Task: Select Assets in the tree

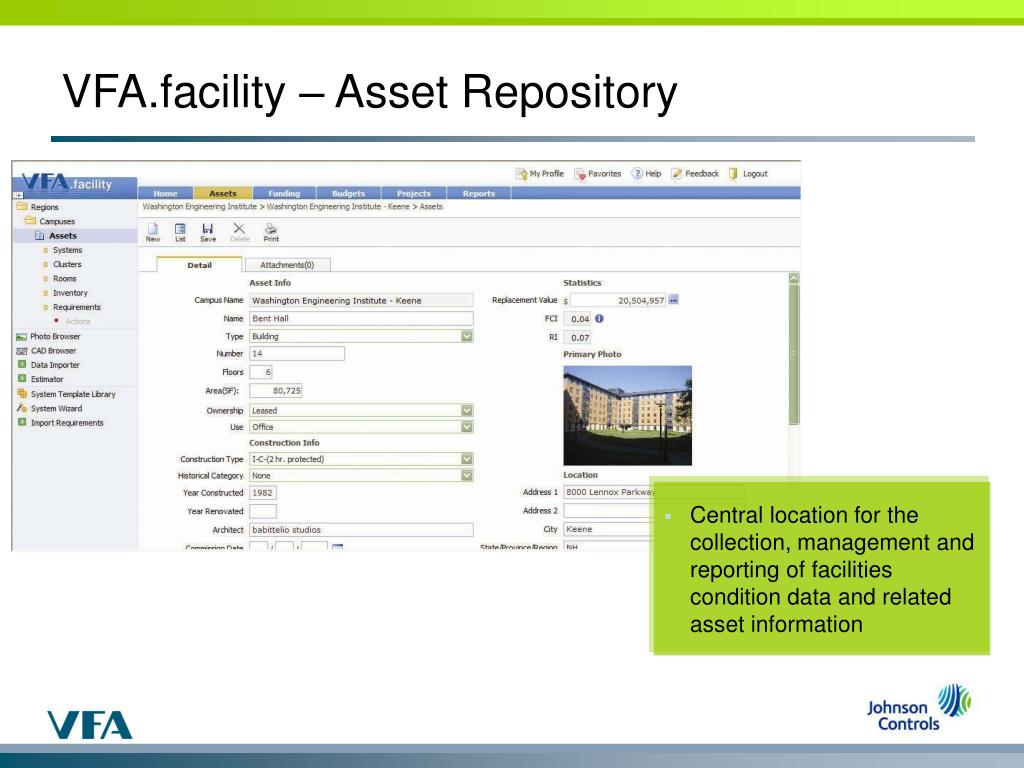Action: [56, 236]
